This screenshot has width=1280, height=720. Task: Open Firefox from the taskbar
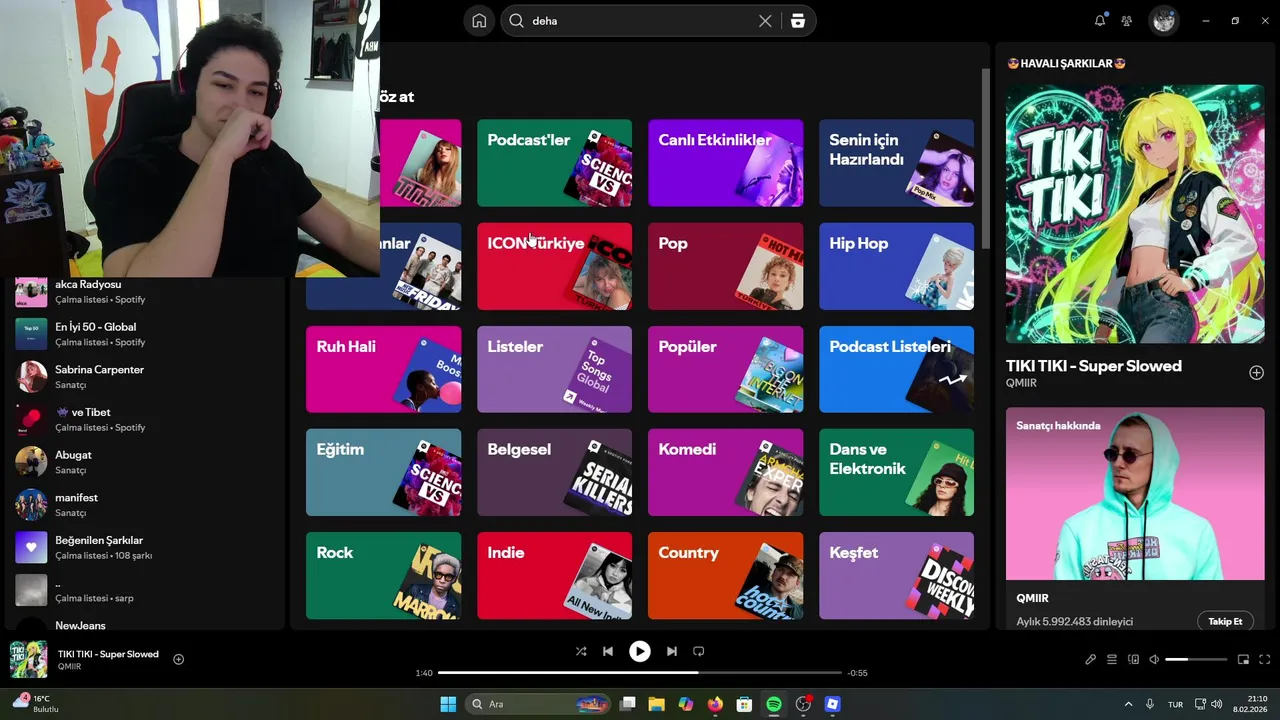click(714, 704)
